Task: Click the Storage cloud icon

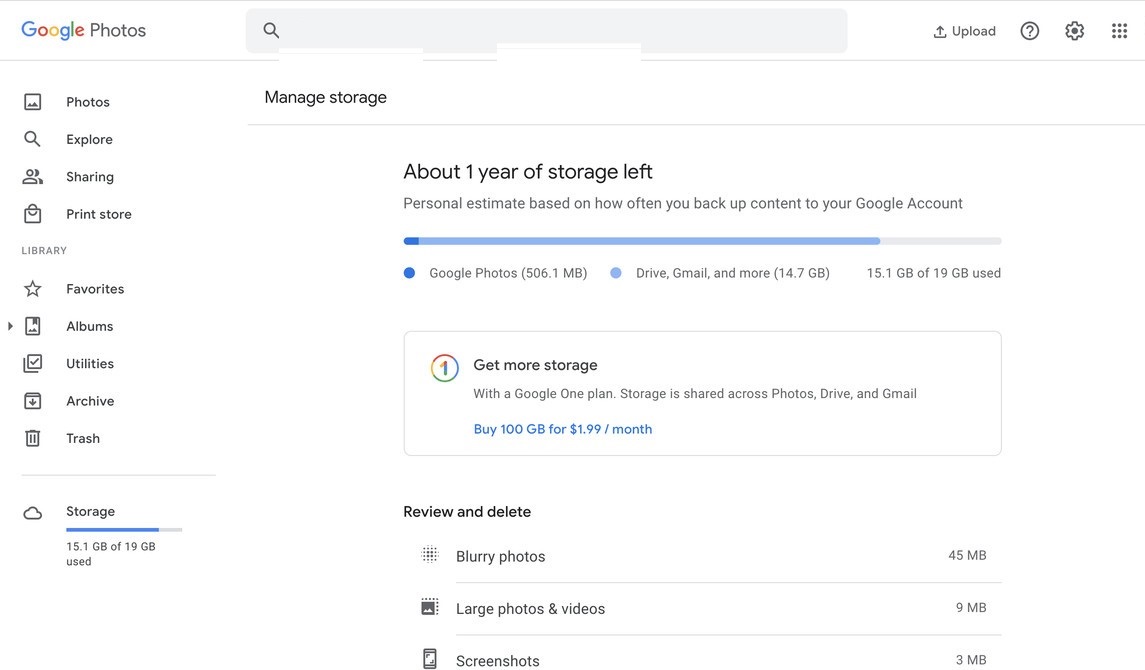Action: point(33,513)
